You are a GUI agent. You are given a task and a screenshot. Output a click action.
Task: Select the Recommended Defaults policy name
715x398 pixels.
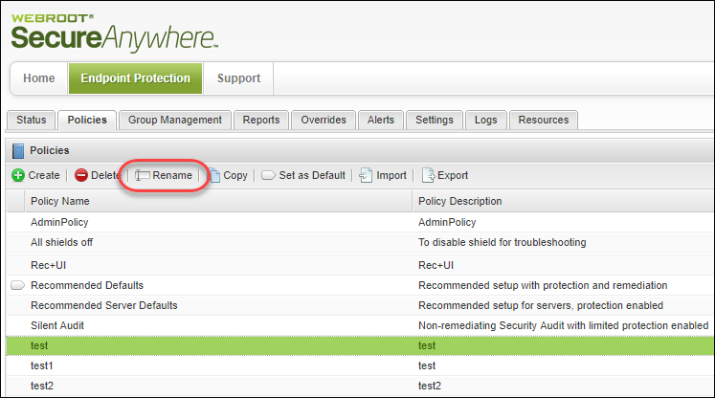[87, 285]
